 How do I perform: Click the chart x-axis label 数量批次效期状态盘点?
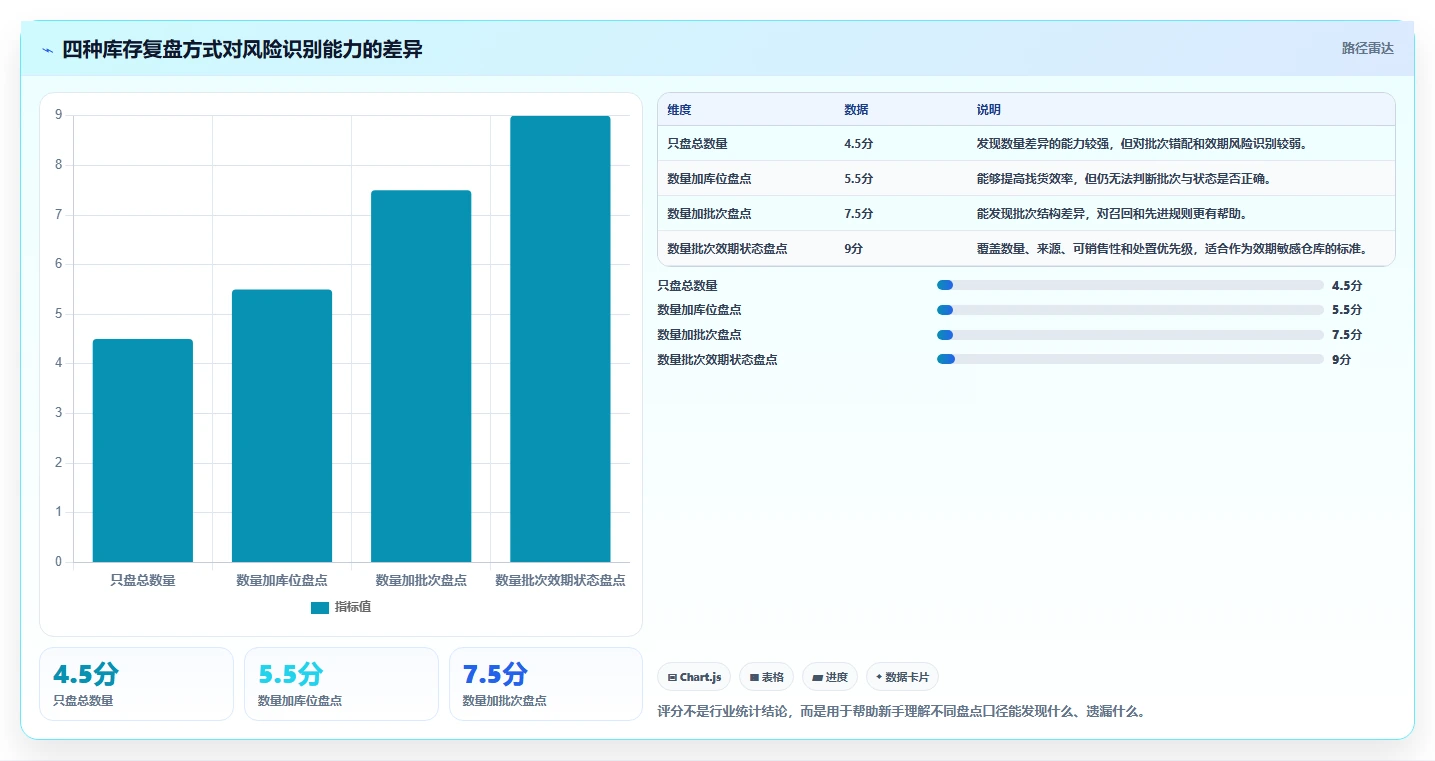(x=560, y=580)
